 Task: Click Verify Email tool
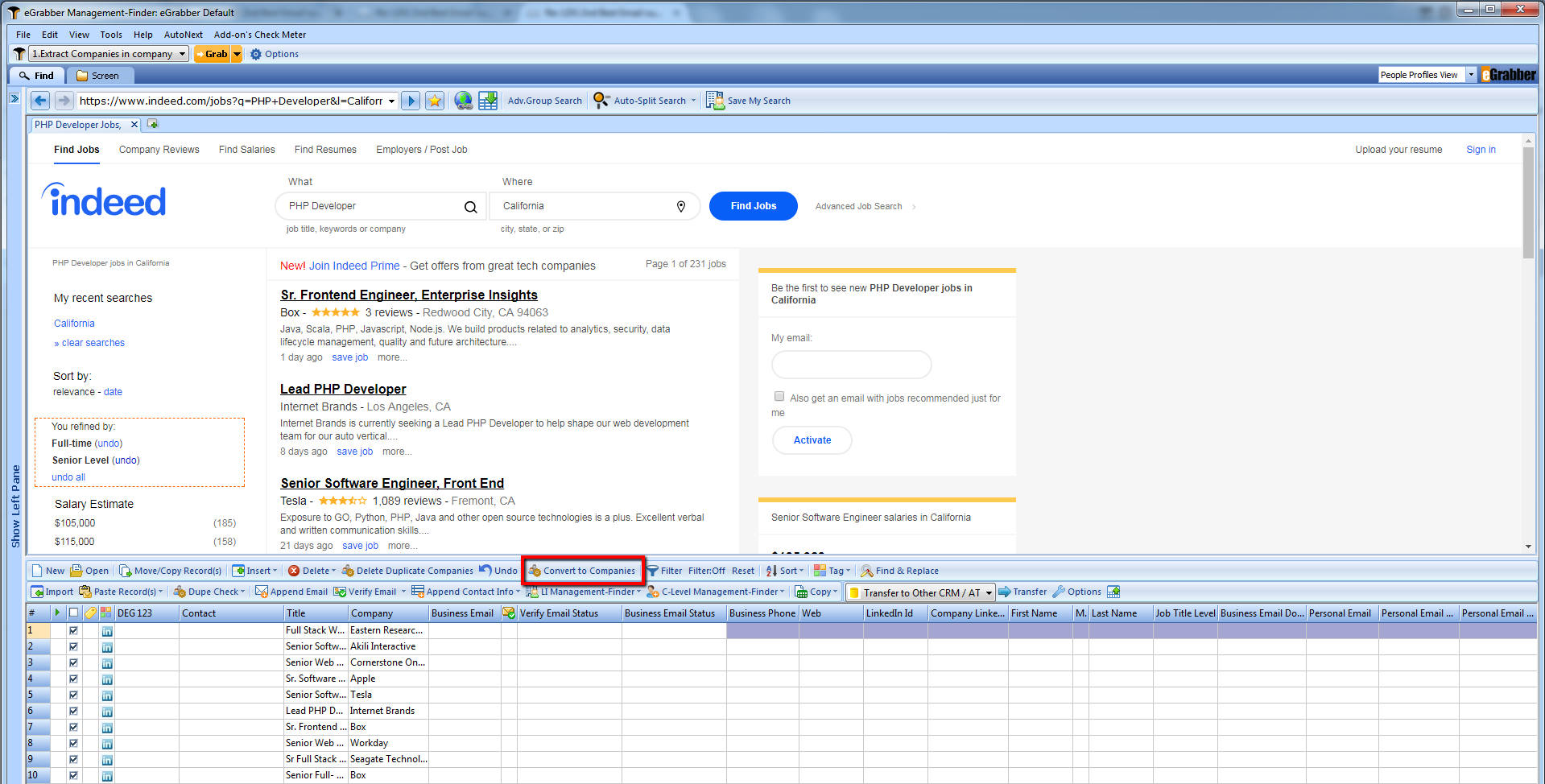[366, 592]
